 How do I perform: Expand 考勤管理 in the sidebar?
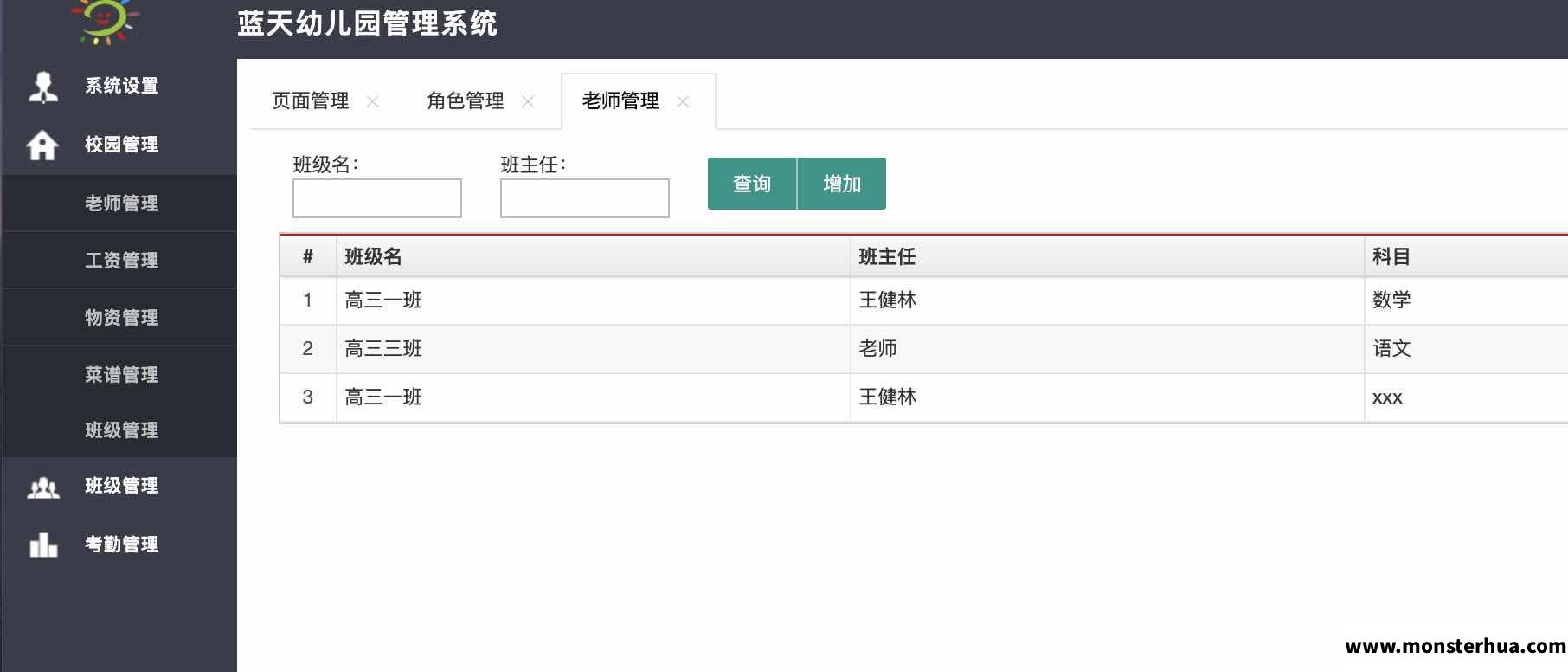(120, 545)
